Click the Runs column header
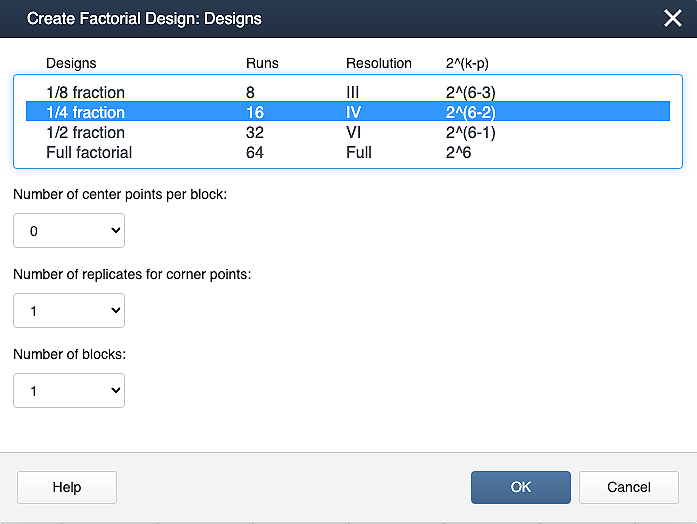 pos(262,63)
